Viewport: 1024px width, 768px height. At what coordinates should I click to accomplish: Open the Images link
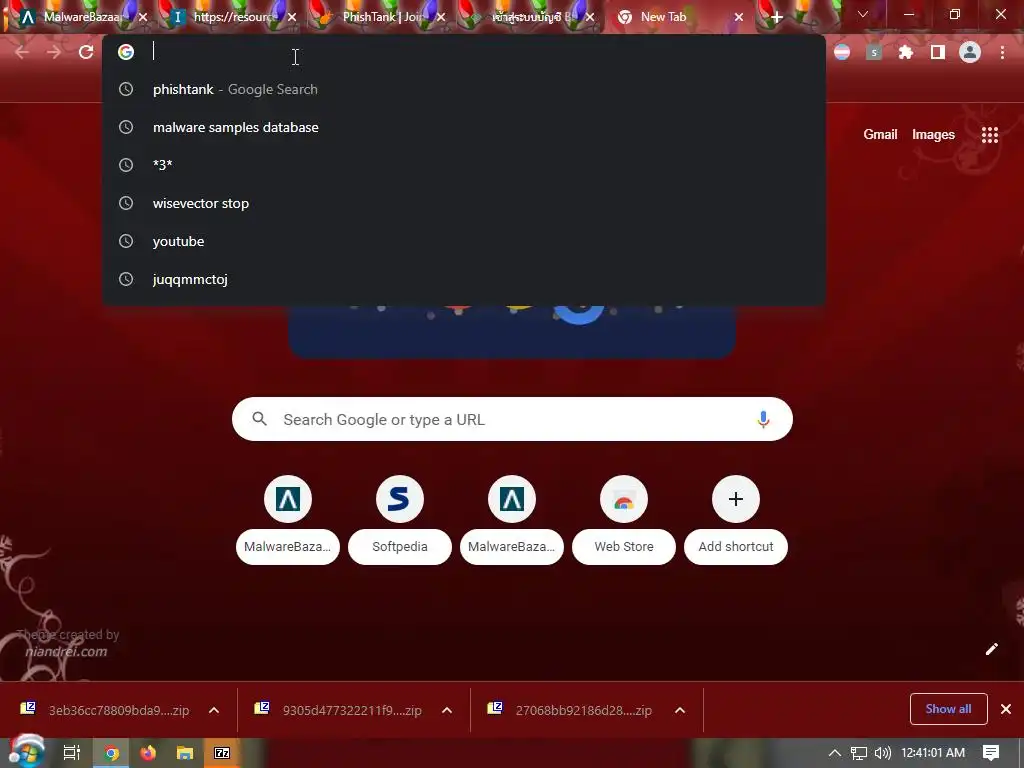(x=933, y=135)
